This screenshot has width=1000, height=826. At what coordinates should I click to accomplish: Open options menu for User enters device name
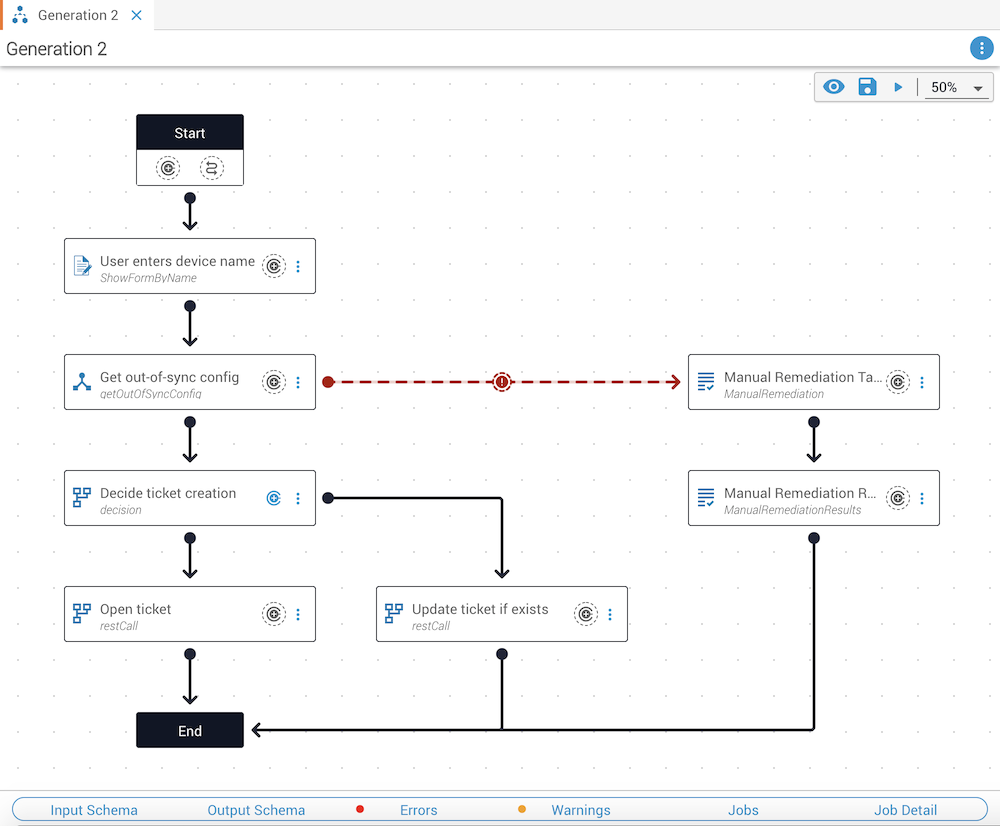tap(298, 267)
